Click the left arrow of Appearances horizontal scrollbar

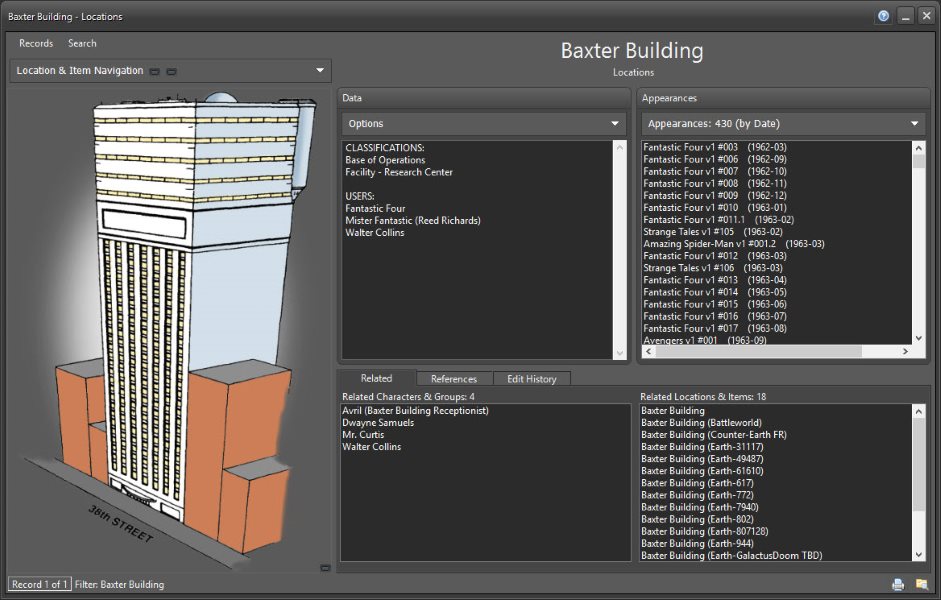click(x=648, y=351)
